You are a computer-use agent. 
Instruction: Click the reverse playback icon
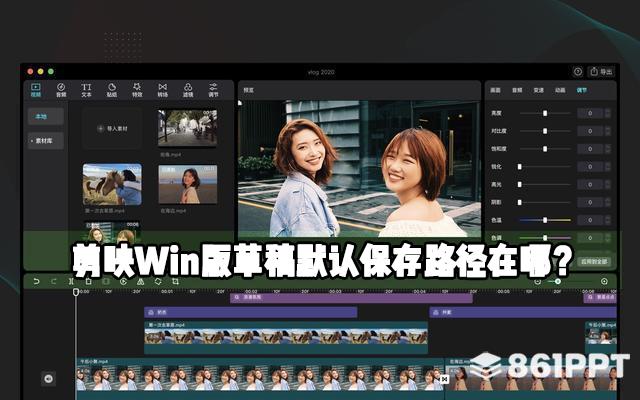(123, 281)
